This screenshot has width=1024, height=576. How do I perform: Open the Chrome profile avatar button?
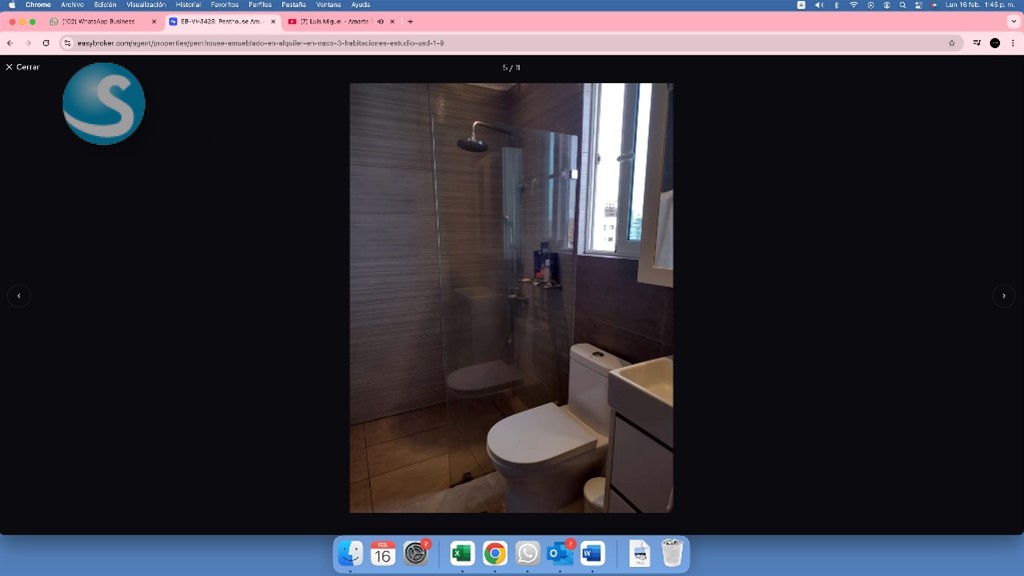(x=994, y=43)
